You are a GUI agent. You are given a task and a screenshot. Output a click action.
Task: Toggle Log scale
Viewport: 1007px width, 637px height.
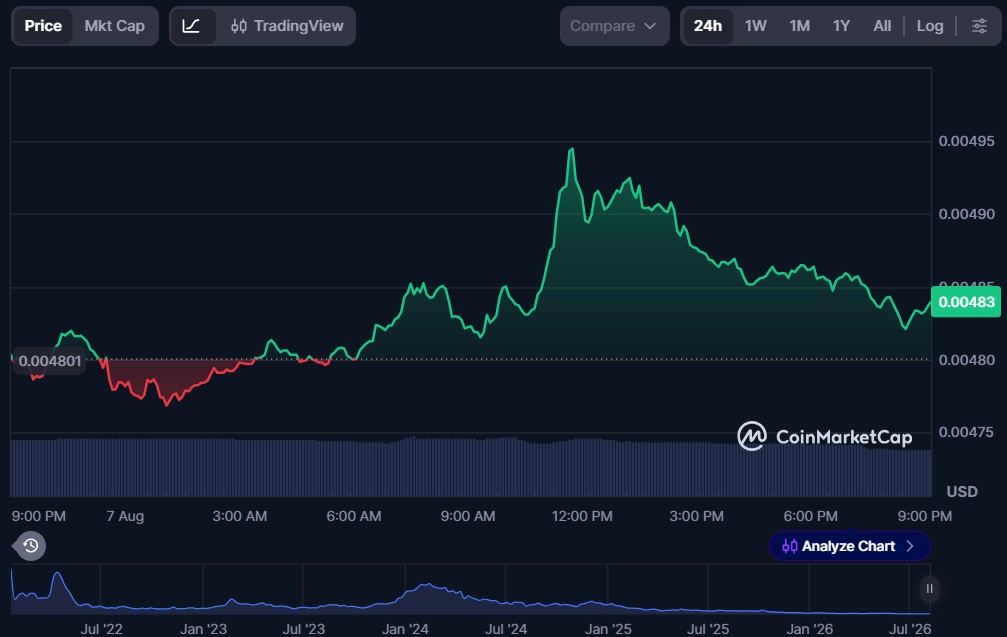click(x=930, y=26)
